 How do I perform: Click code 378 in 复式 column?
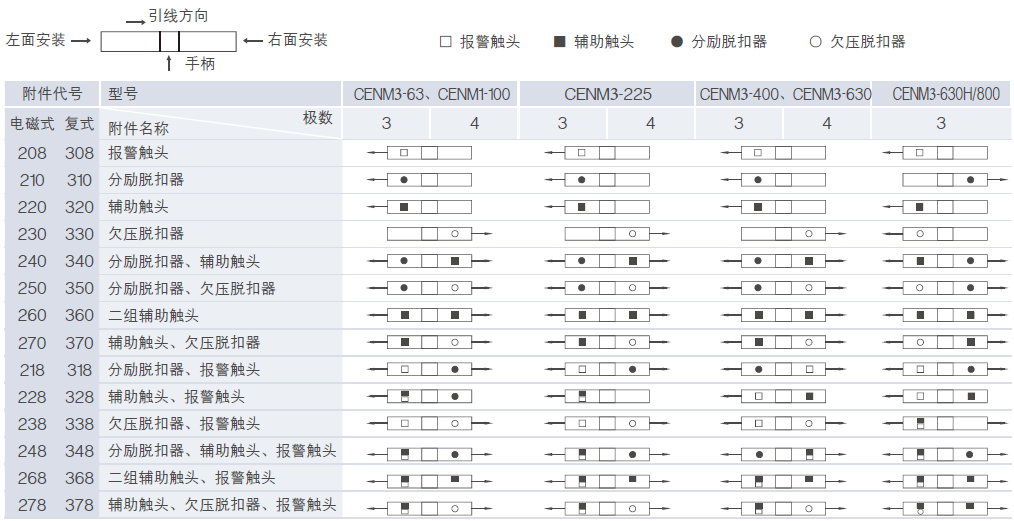tap(80, 505)
